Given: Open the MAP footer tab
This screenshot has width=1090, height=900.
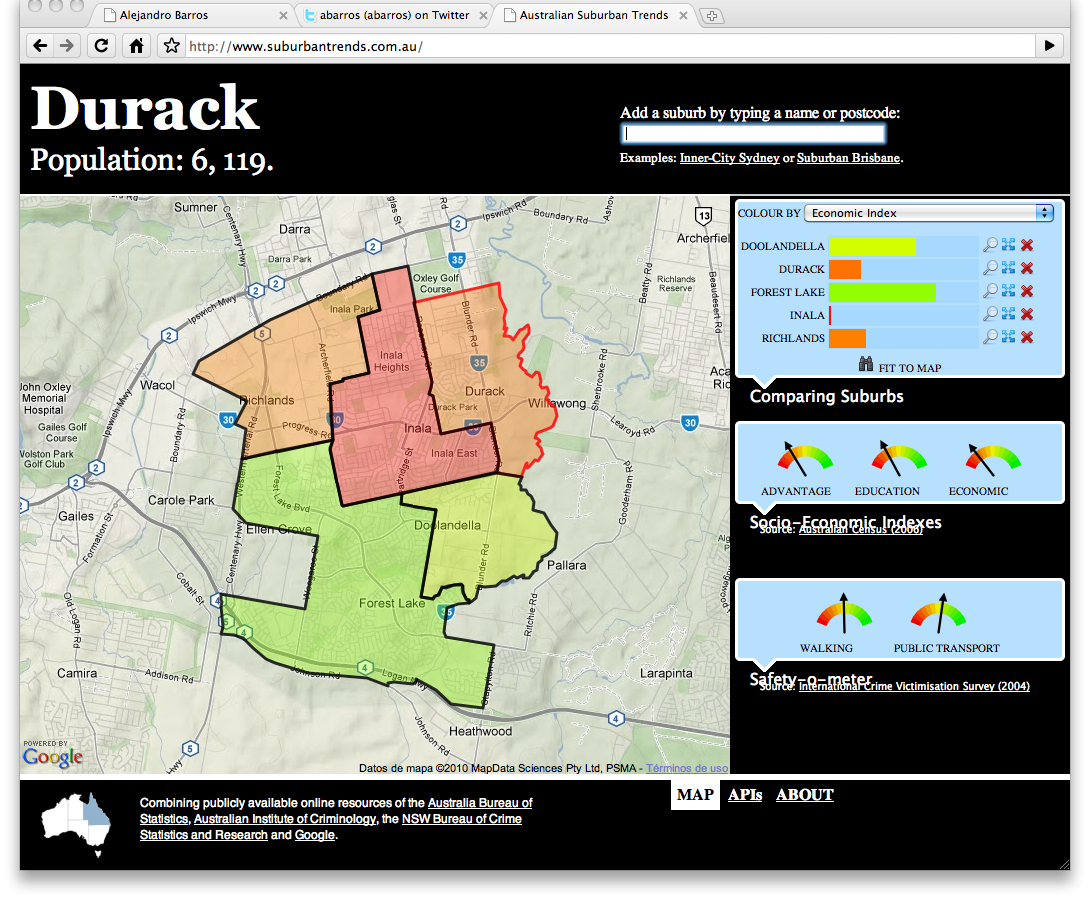Looking at the screenshot, I should click(x=695, y=794).
